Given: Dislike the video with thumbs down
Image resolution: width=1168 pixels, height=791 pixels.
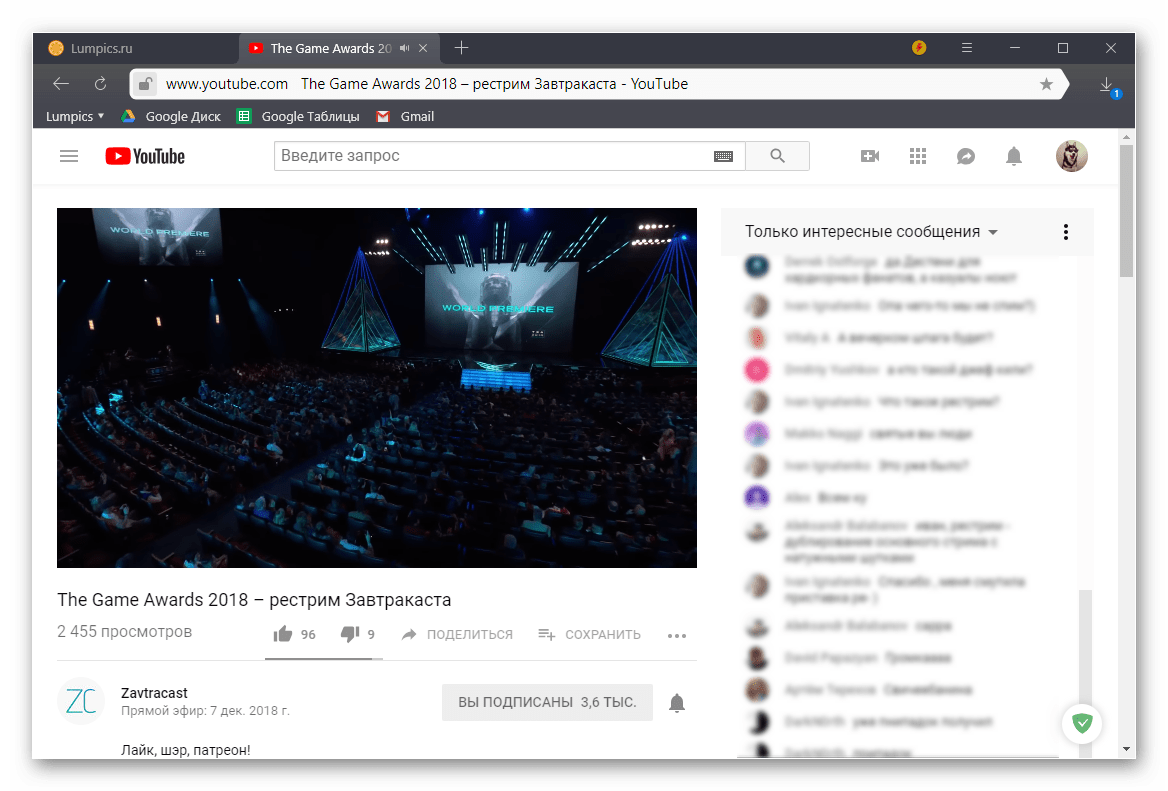Looking at the screenshot, I should point(358,634).
